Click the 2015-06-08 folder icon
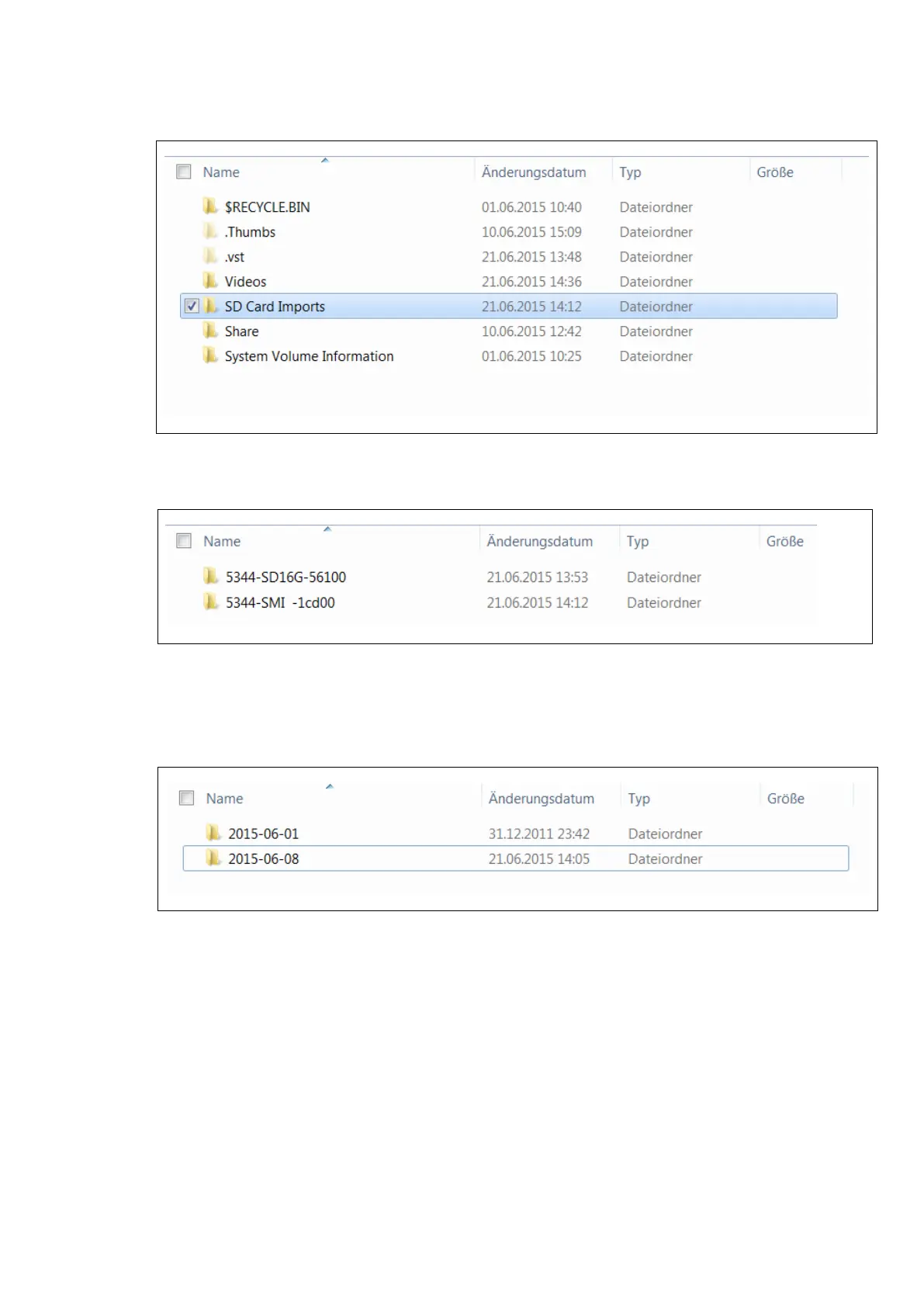This screenshot has height=1307, width=924. (213, 858)
